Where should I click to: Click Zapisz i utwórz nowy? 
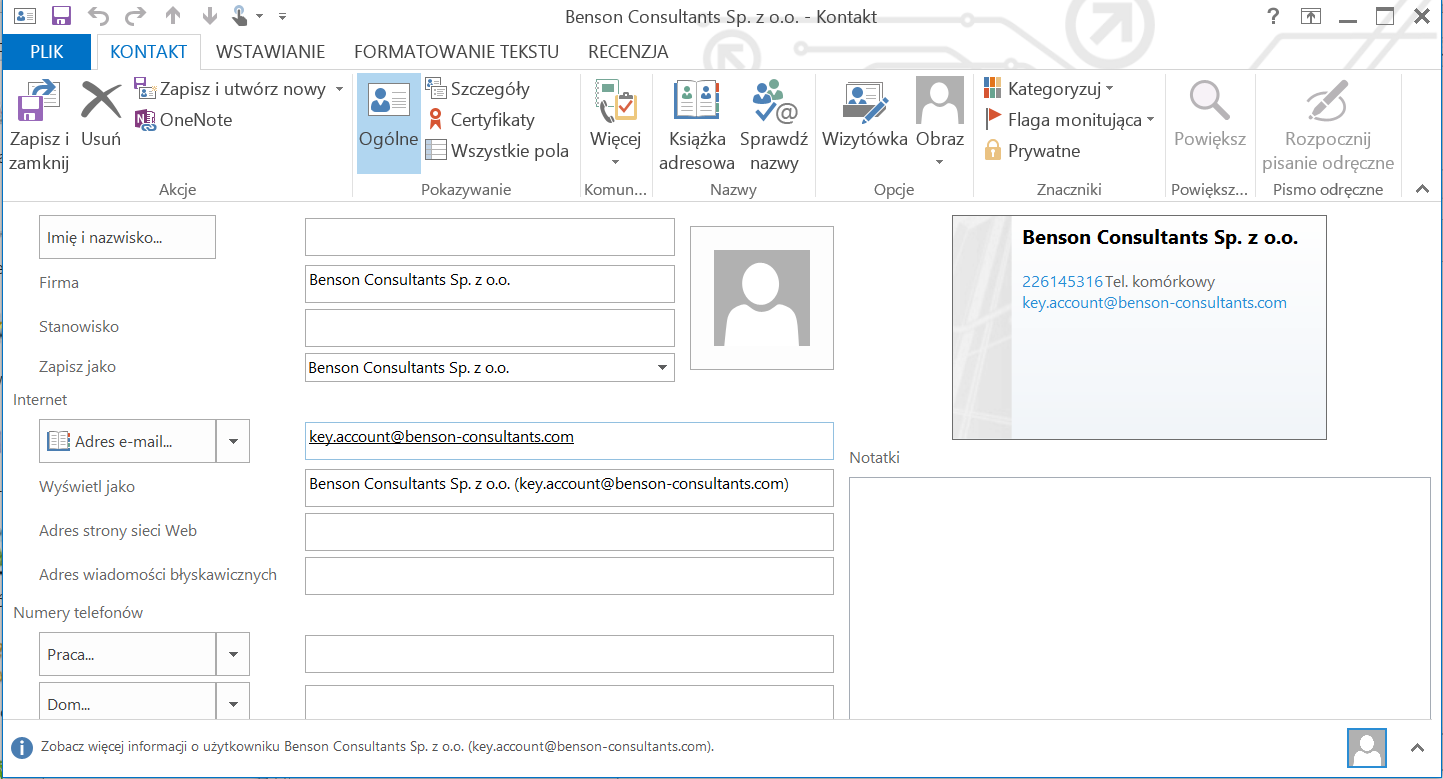229,89
